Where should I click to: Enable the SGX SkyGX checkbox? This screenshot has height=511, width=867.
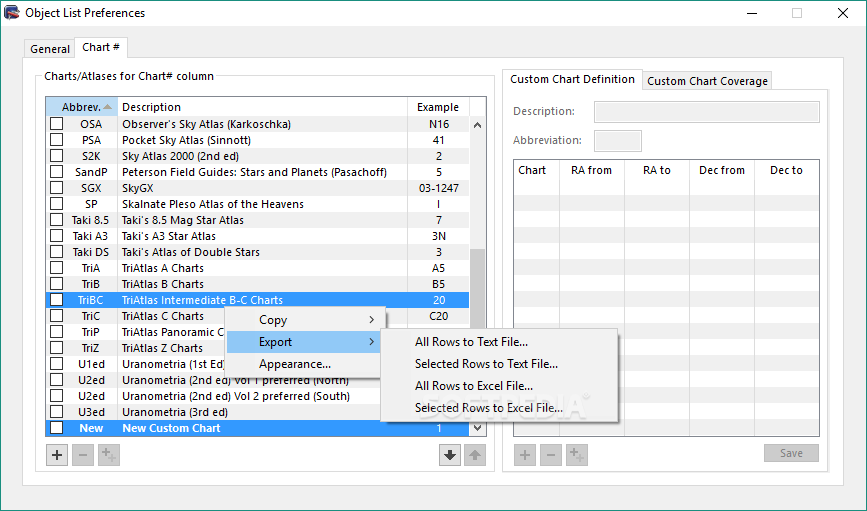56,187
